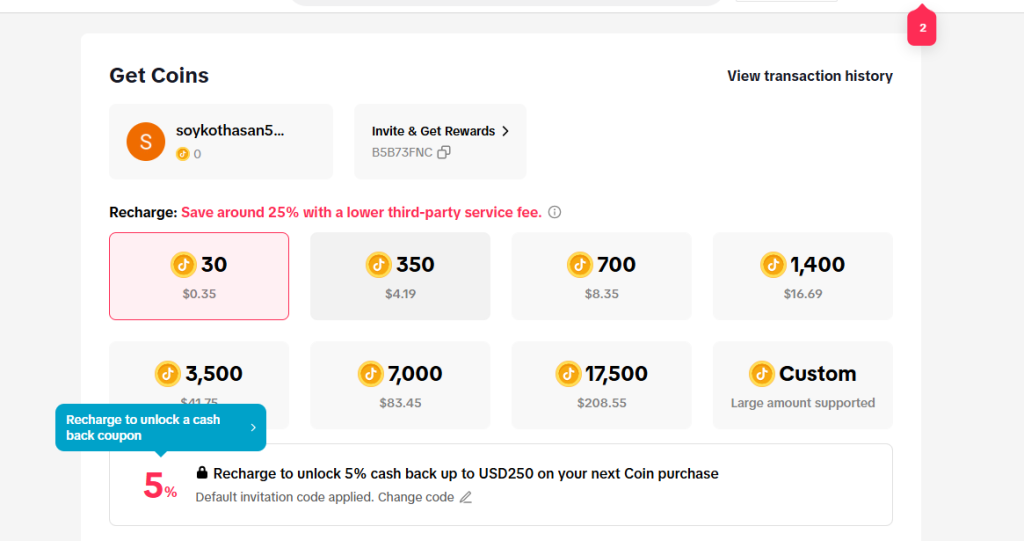
Task: Click the orange S profile avatar
Action: pyautogui.click(x=146, y=142)
